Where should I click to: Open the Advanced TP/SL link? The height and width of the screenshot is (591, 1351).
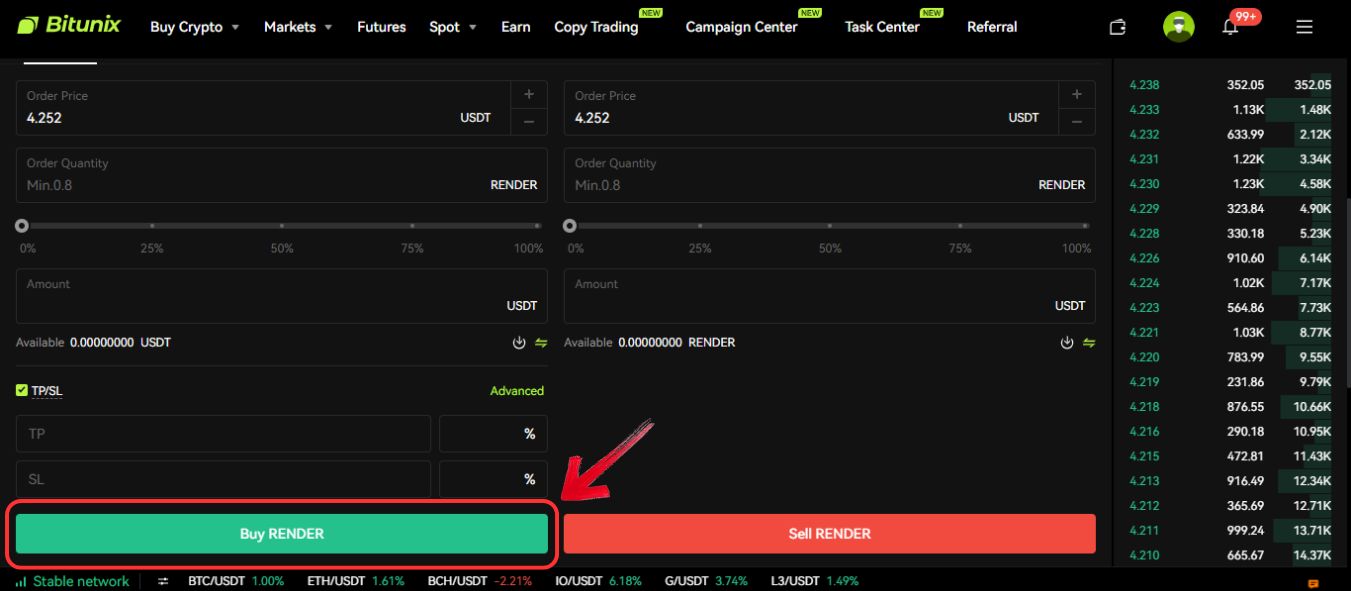tap(517, 391)
